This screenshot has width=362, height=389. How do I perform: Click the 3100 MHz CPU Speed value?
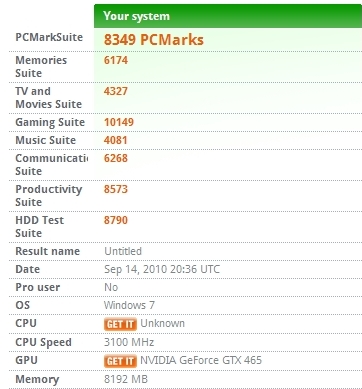coord(129,342)
